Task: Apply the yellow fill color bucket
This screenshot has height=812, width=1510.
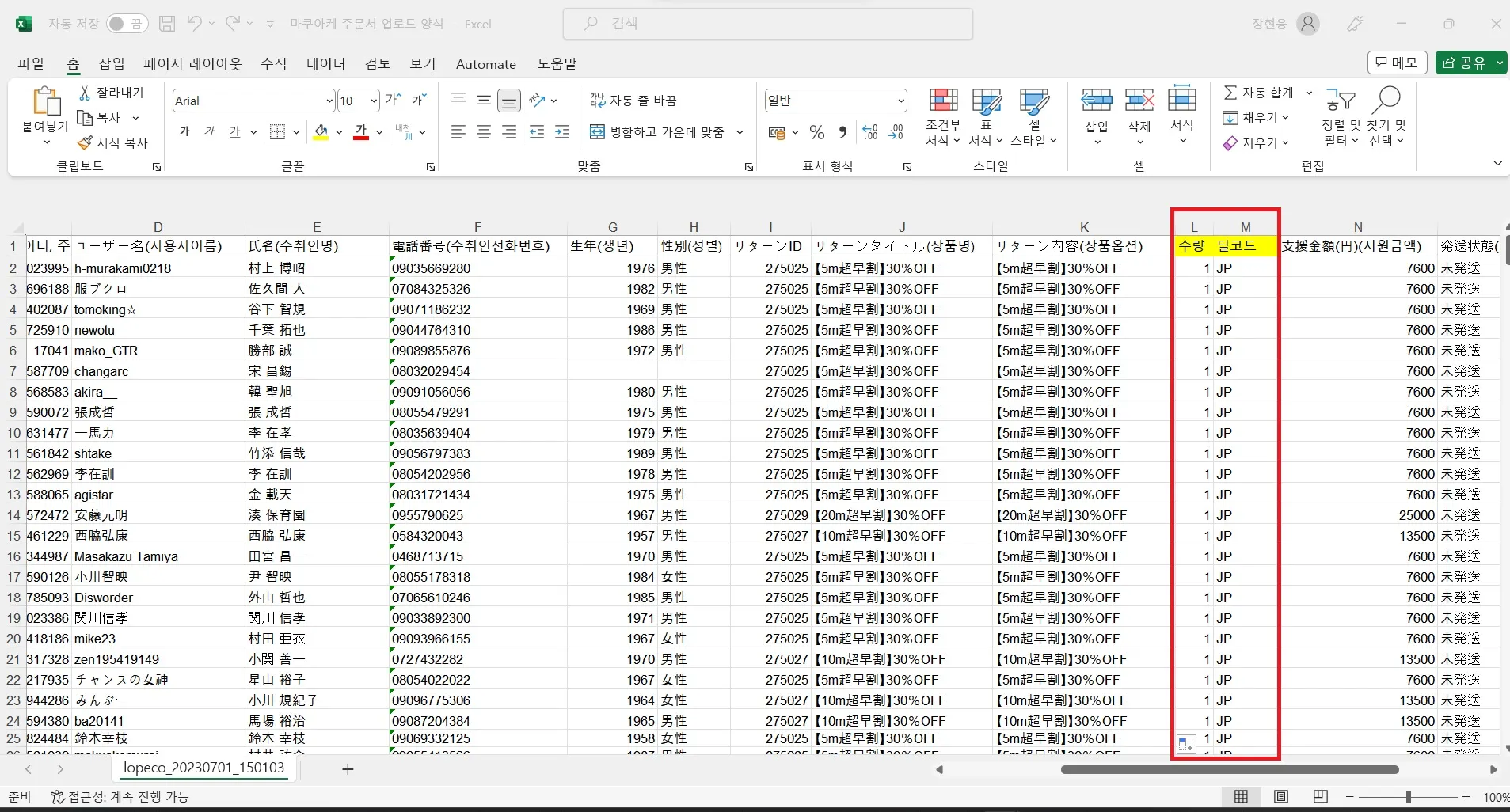Action: pos(321,132)
